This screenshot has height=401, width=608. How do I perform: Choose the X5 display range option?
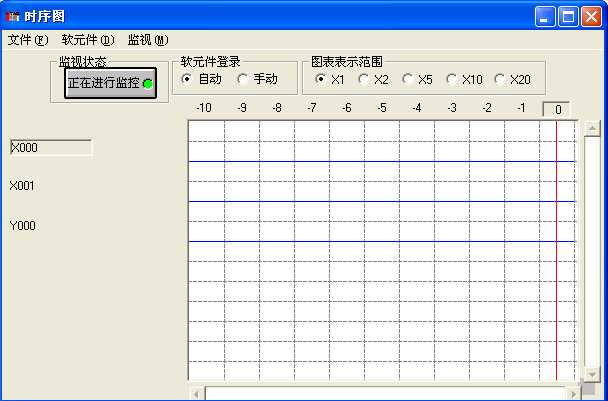[407, 79]
